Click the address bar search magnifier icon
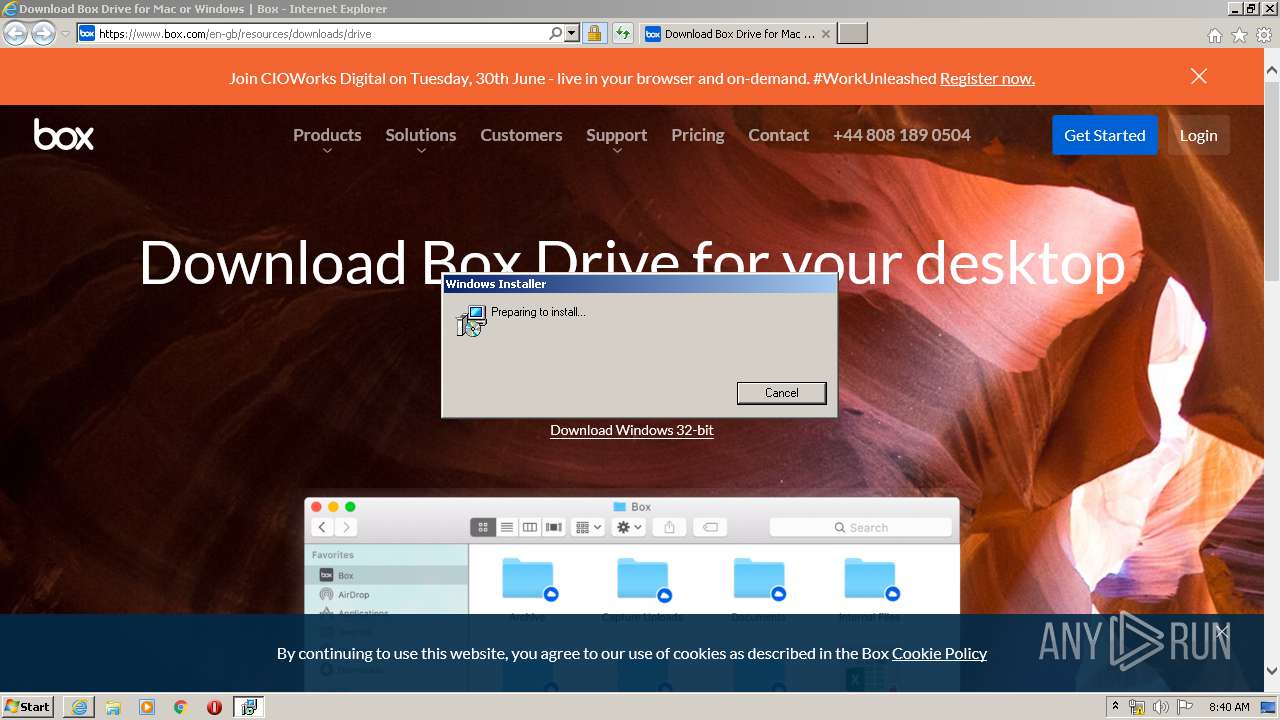Viewport: 1280px width, 720px height. coord(556,33)
